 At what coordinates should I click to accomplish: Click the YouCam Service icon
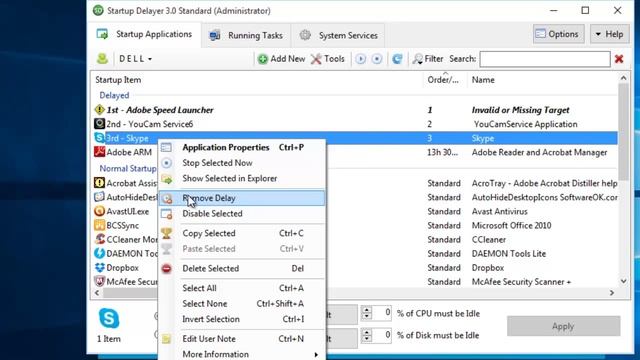click(x=99, y=124)
